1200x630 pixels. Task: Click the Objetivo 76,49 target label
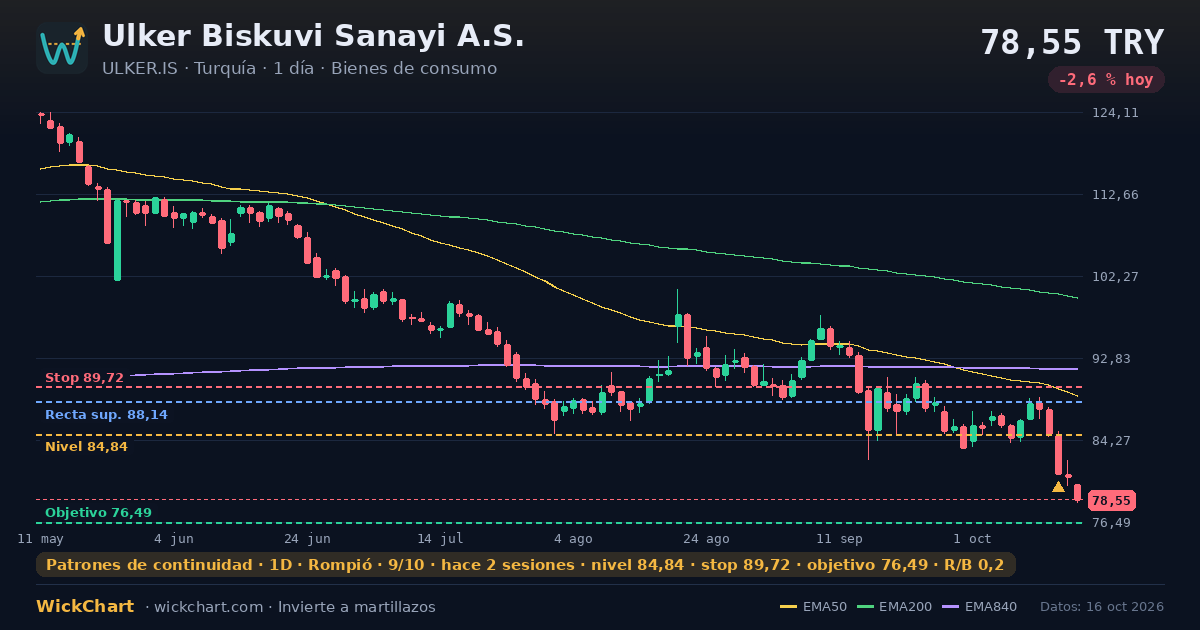click(98, 513)
